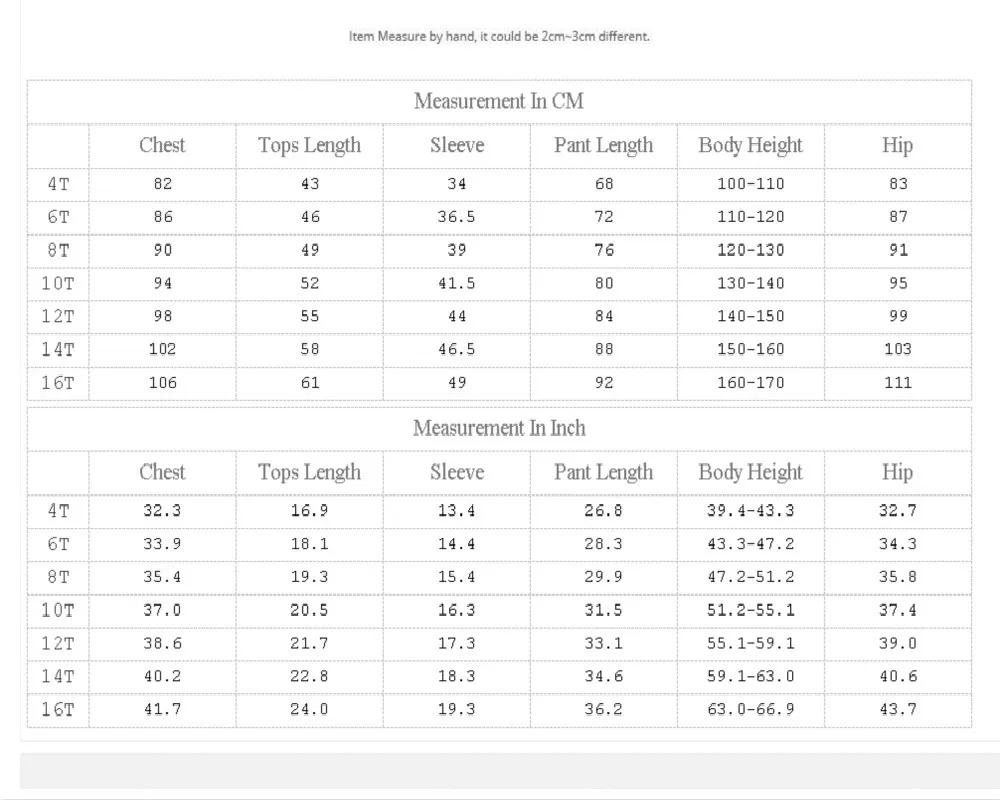Click the Hip header in Inch table
This screenshot has height=800, width=1000.
click(x=897, y=473)
